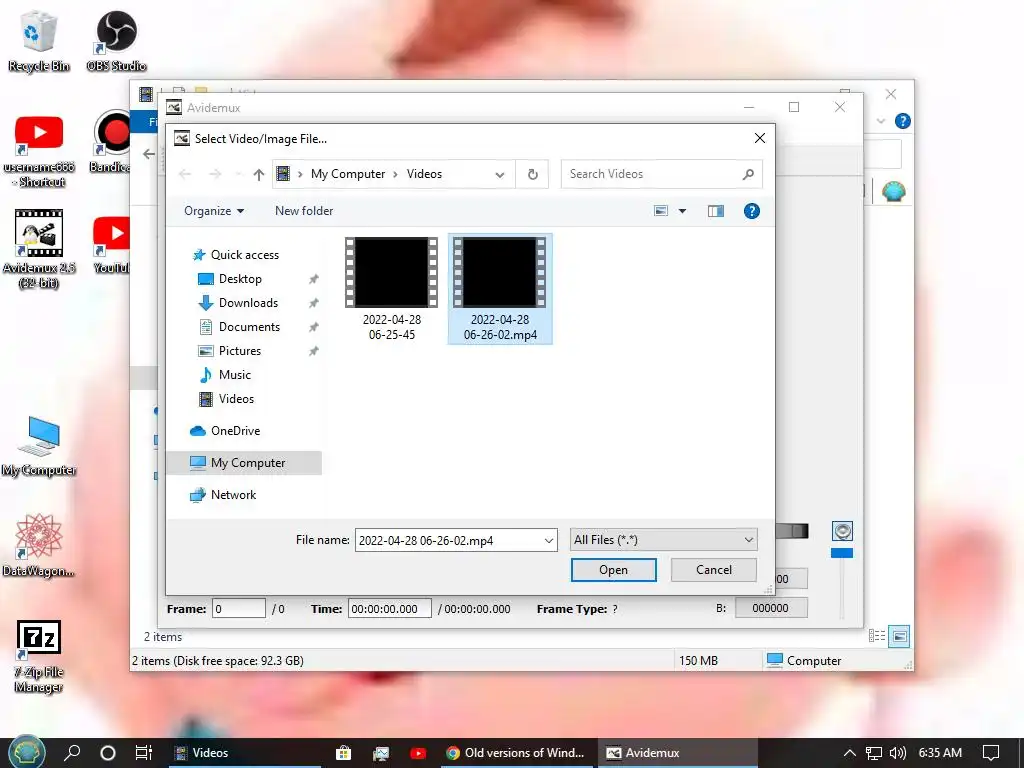
Task: Open 7-Zip File Manager desktop shortcut
Action: coord(39,656)
